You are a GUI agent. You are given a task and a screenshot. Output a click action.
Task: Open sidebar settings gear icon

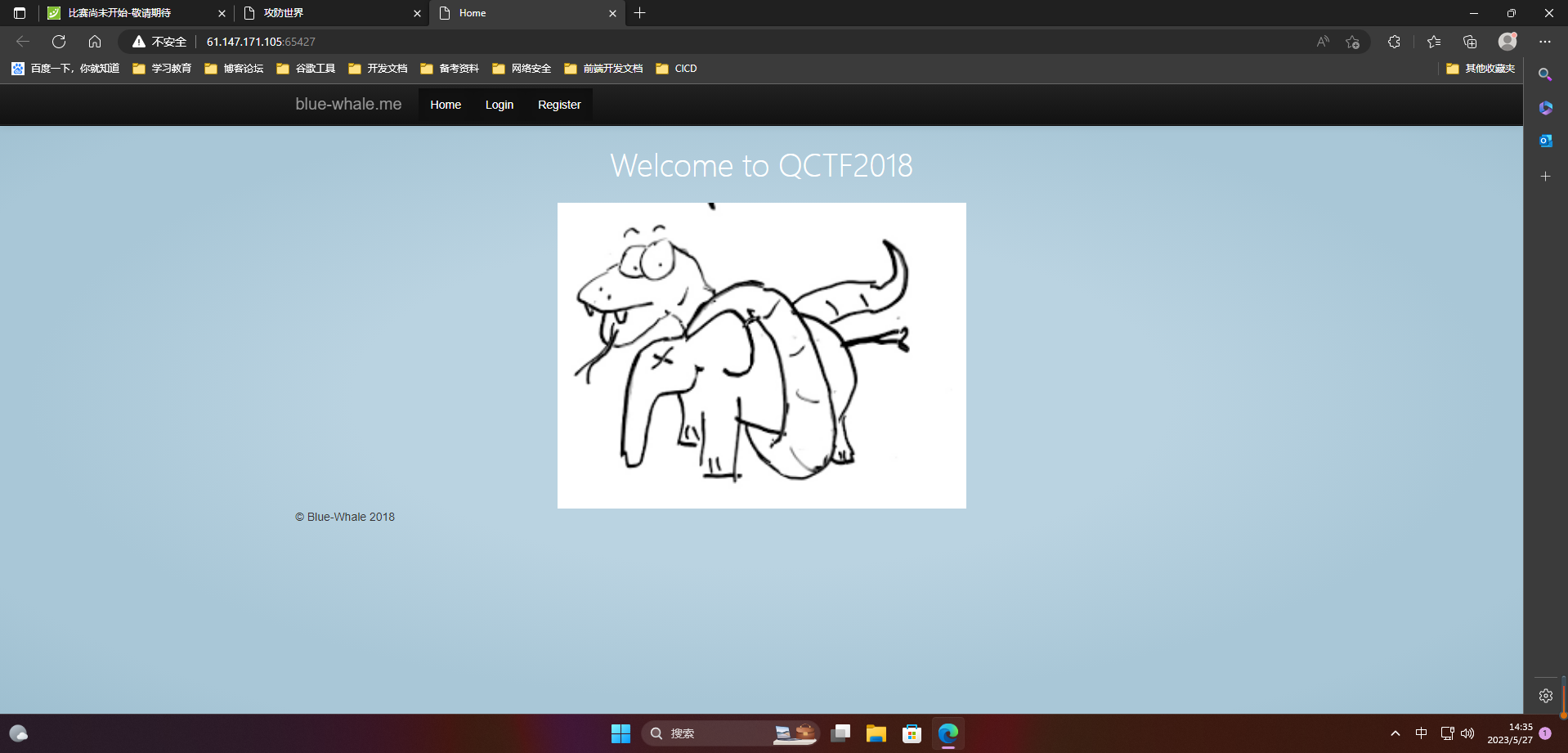coord(1545,696)
